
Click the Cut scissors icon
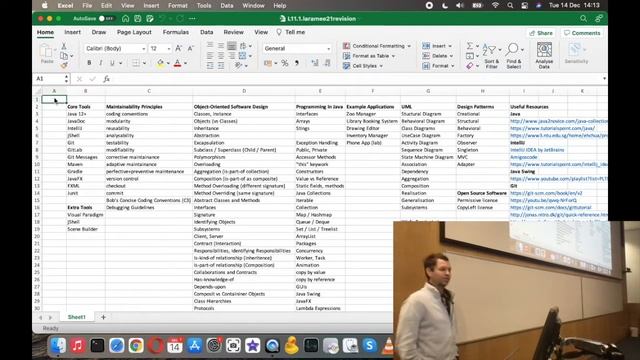point(64,46)
